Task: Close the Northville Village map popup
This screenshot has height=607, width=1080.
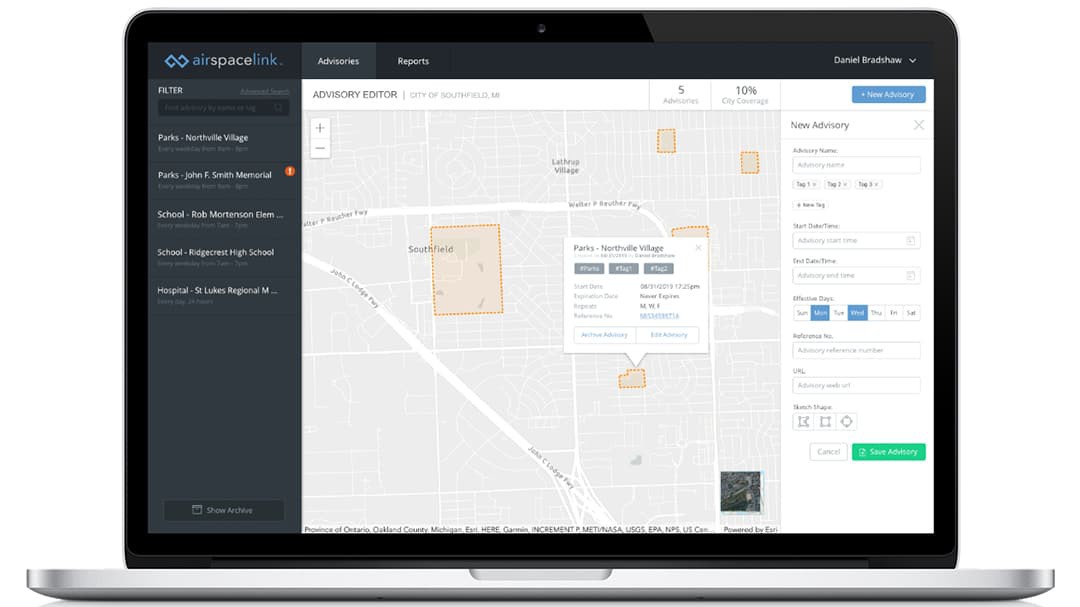Action: [x=698, y=247]
